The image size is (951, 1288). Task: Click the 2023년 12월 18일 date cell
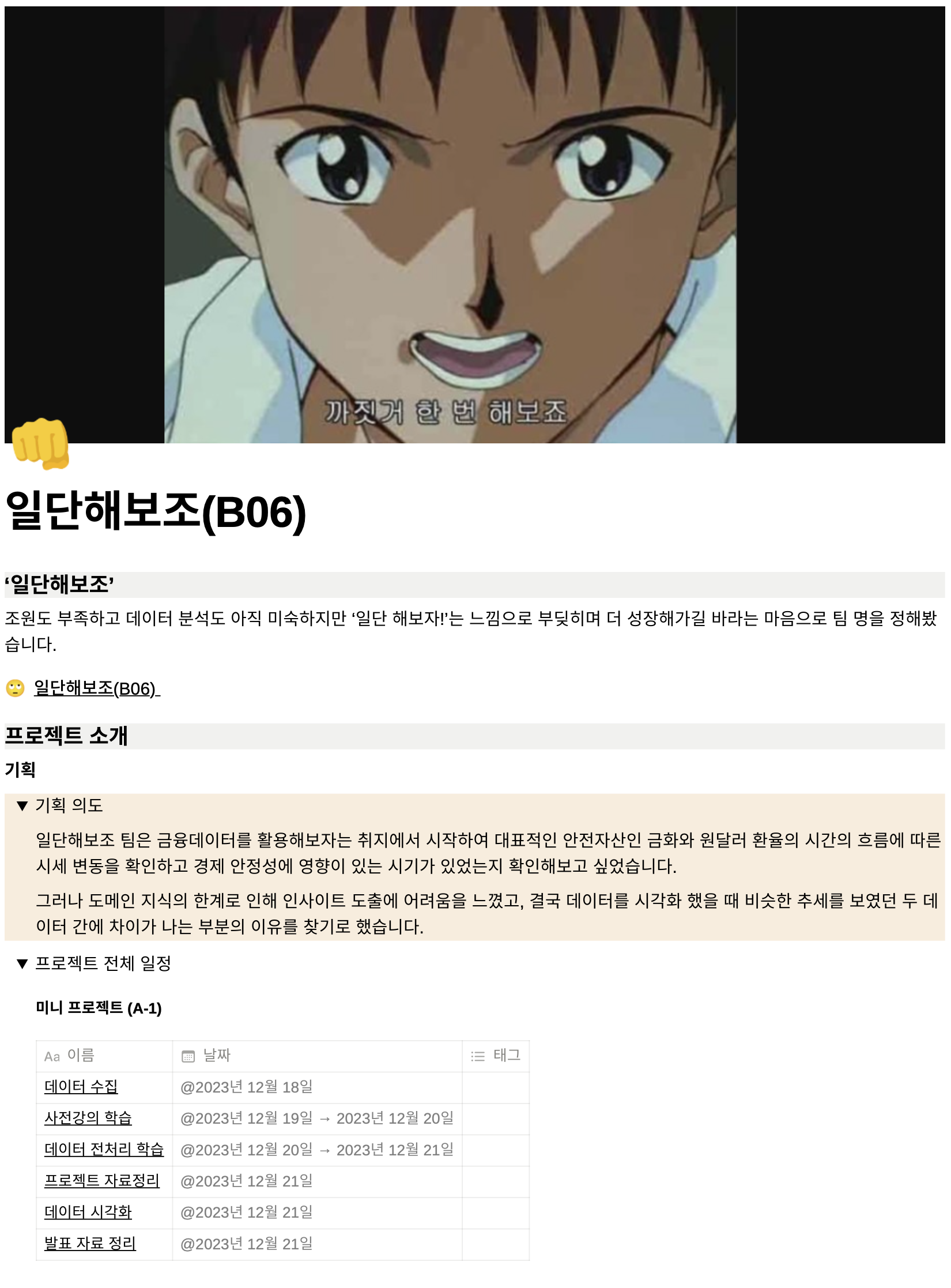[x=317, y=1087]
